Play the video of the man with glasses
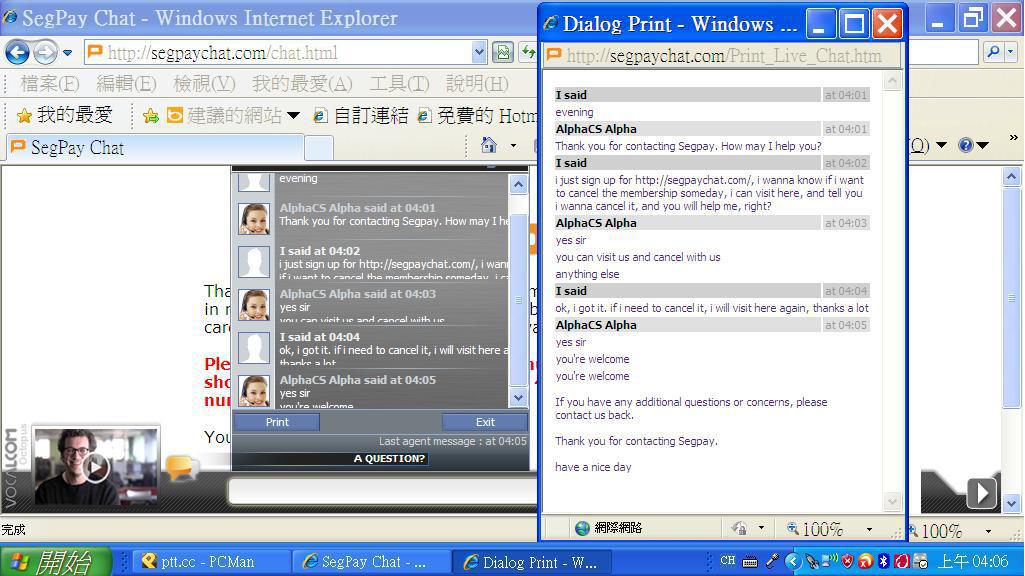1025x576 pixels. [x=96, y=467]
